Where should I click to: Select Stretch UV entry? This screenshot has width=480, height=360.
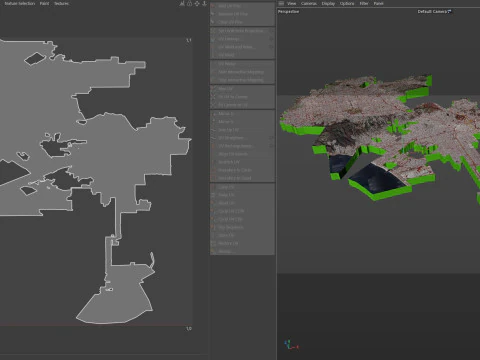pos(242,162)
